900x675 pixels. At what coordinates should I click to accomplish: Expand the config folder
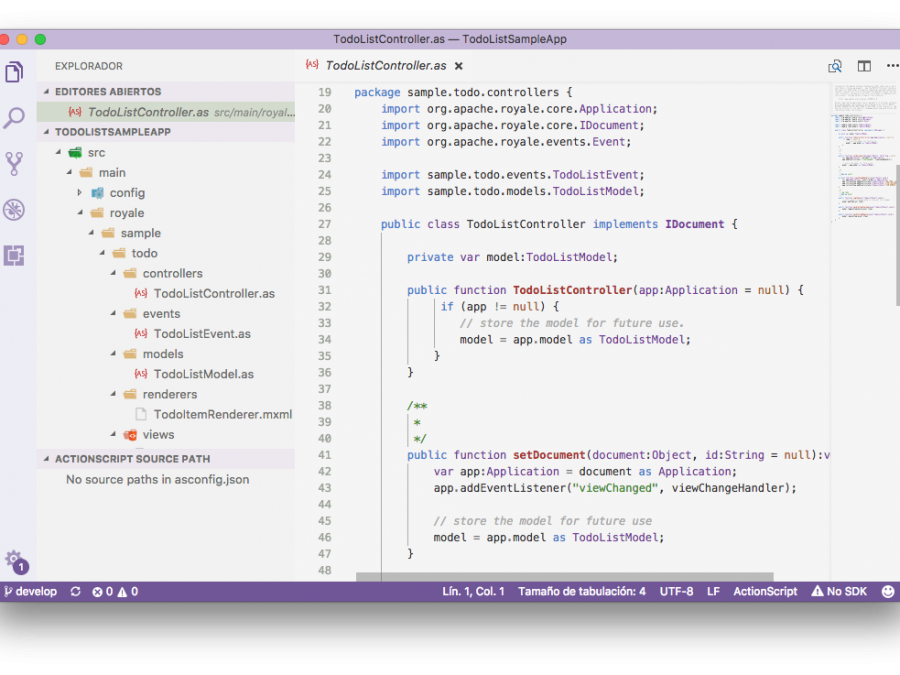(127, 193)
